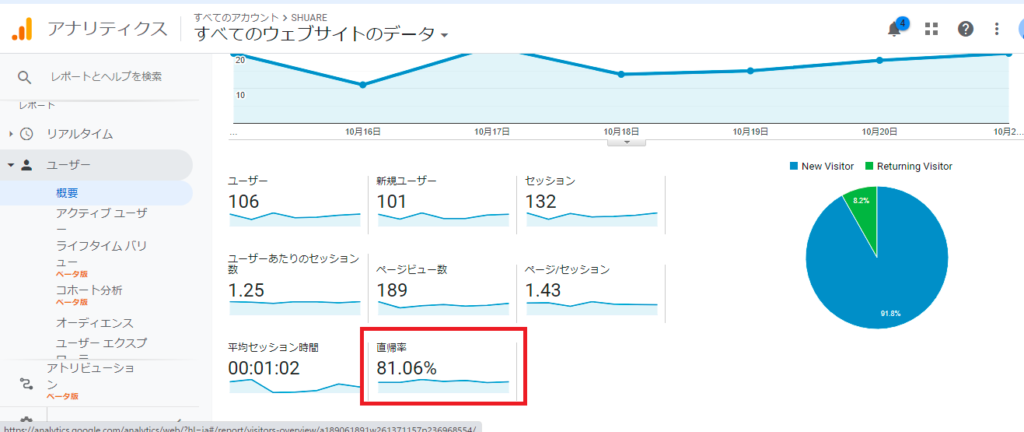Image resolution: width=1024 pixels, height=432 pixels.
Task: Expand オーディエンス in the sidebar
Action: point(94,323)
